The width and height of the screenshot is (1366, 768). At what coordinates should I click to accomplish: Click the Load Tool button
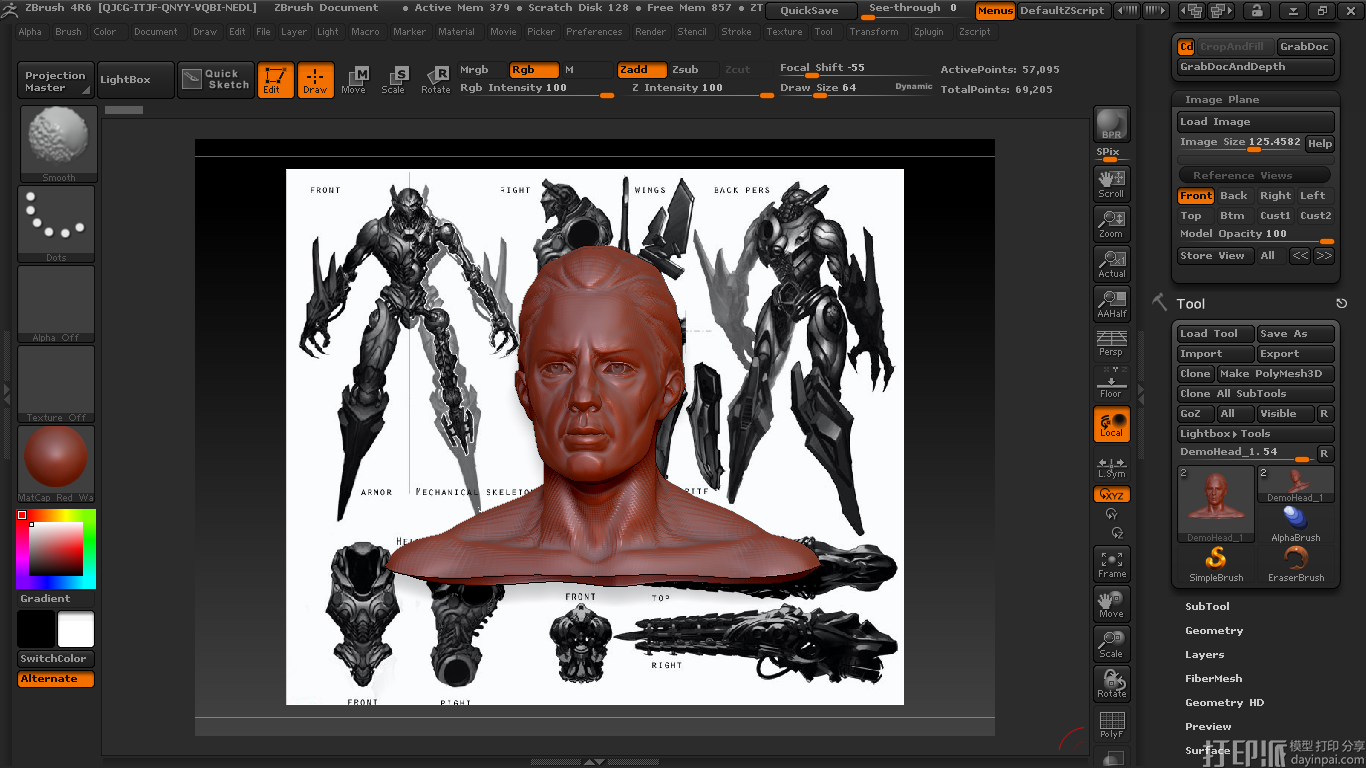tap(1215, 334)
